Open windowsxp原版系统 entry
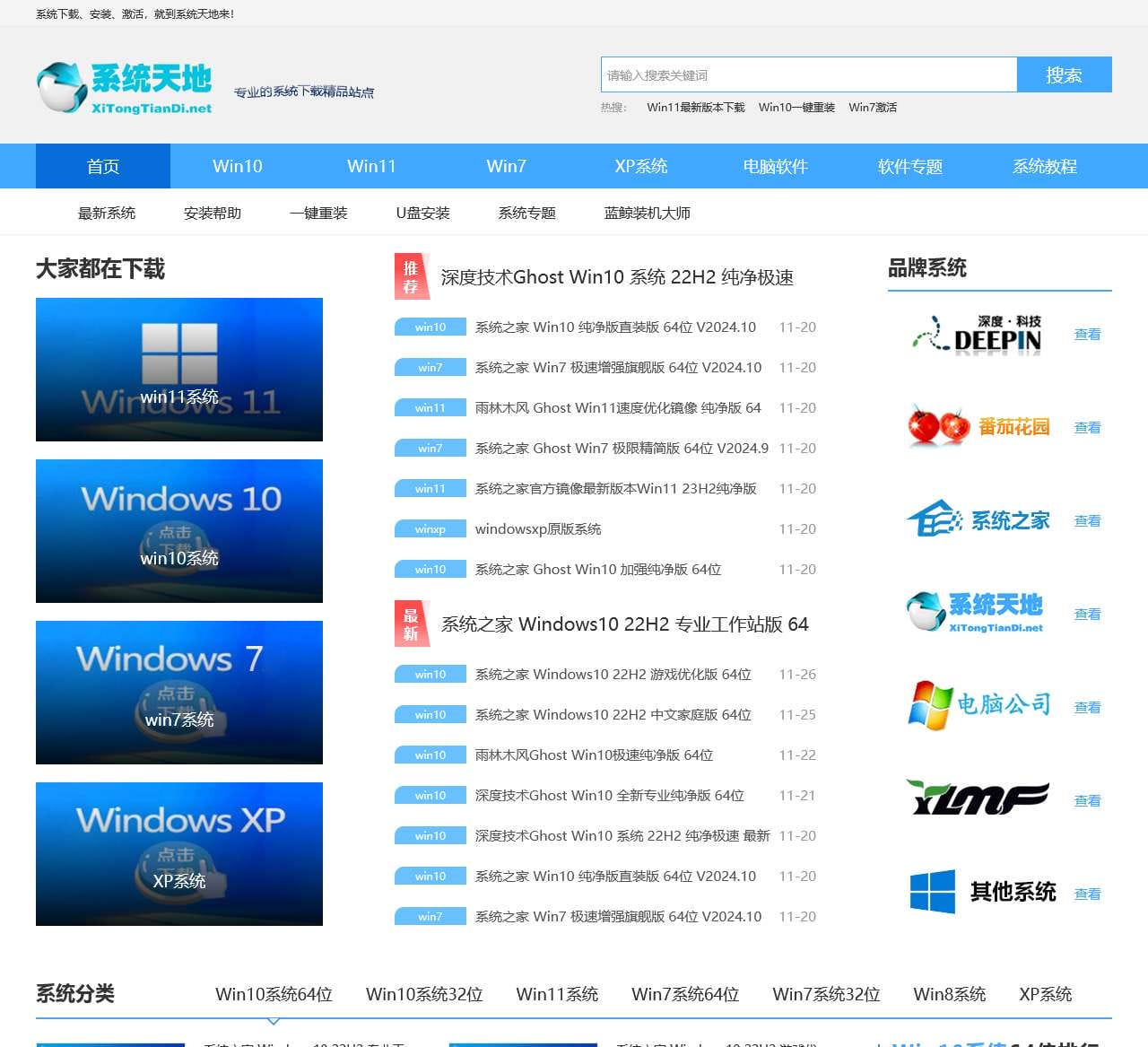Screen dimensions: 1148x1047 538,529
